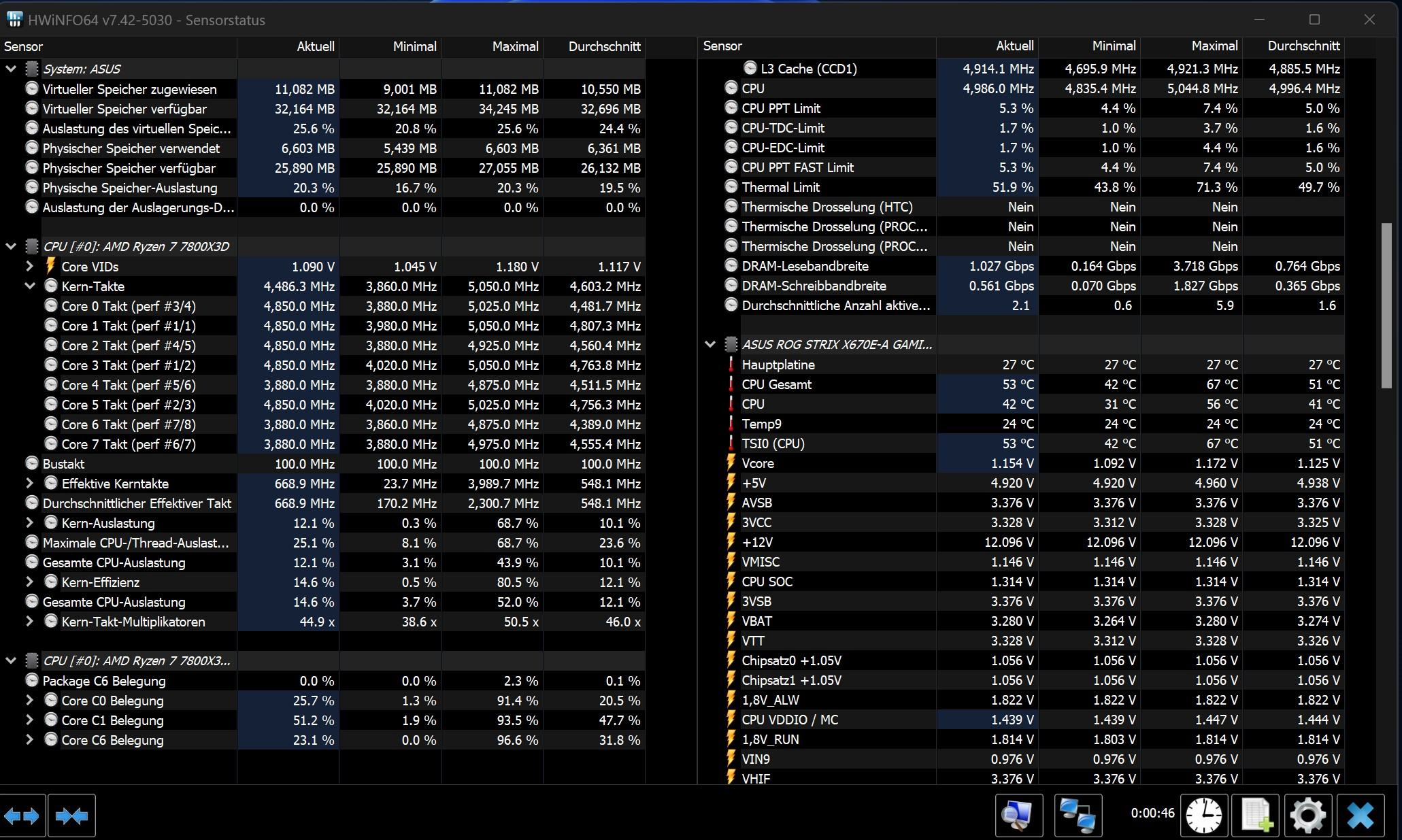
Task: Click the right pane Maximal column header
Action: pyautogui.click(x=1192, y=46)
